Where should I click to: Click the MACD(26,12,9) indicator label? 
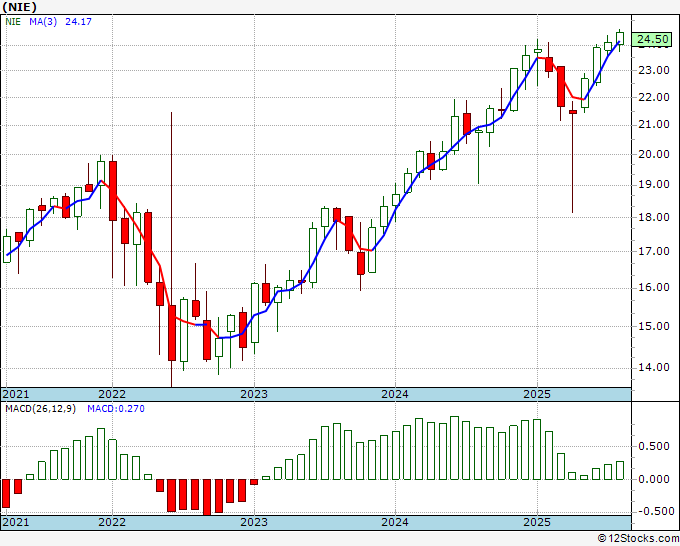point(41,409)
